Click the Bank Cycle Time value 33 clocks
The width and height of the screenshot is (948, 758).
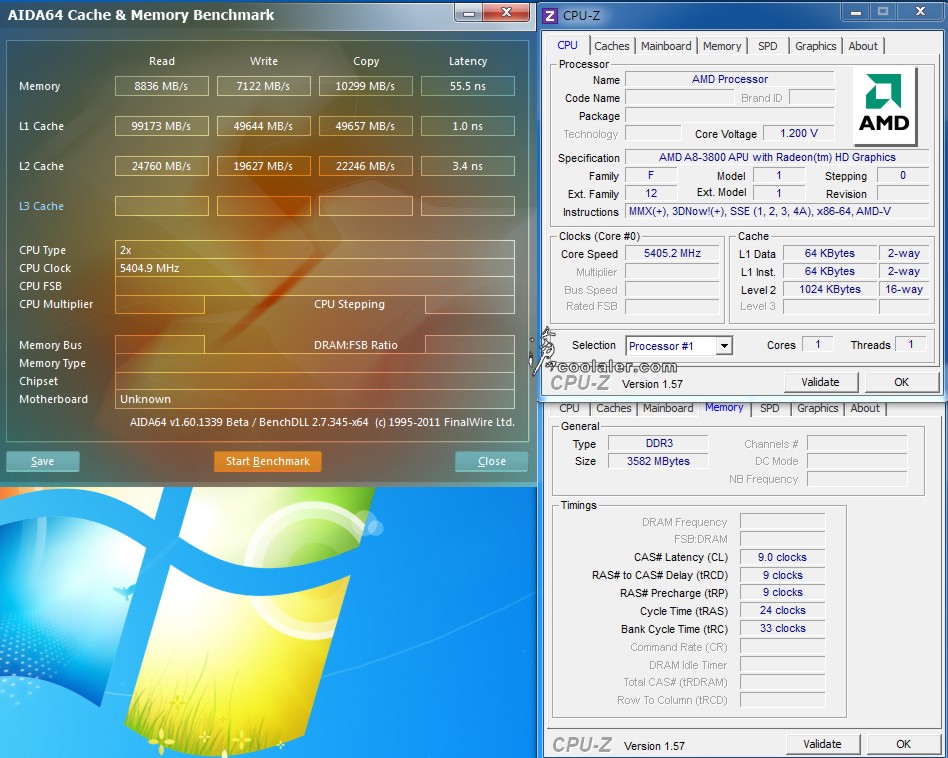pyautogui.click(x=782, y=629)
